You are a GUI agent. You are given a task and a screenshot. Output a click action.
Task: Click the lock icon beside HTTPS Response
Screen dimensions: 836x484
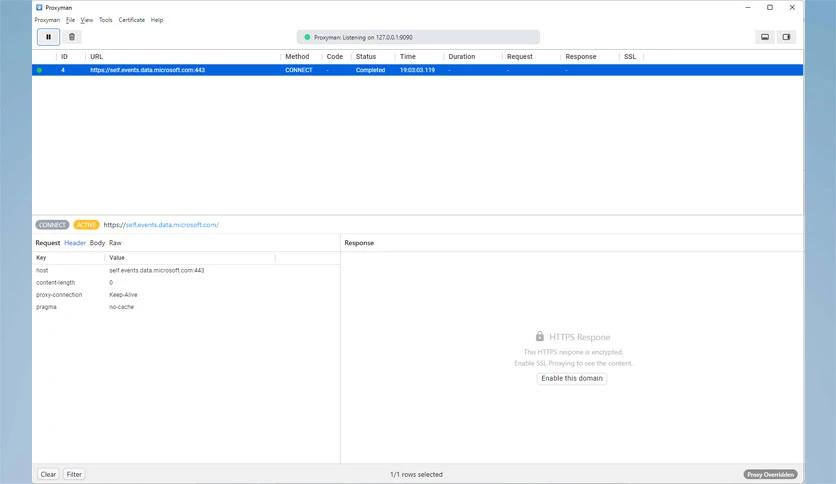(540, 336)
